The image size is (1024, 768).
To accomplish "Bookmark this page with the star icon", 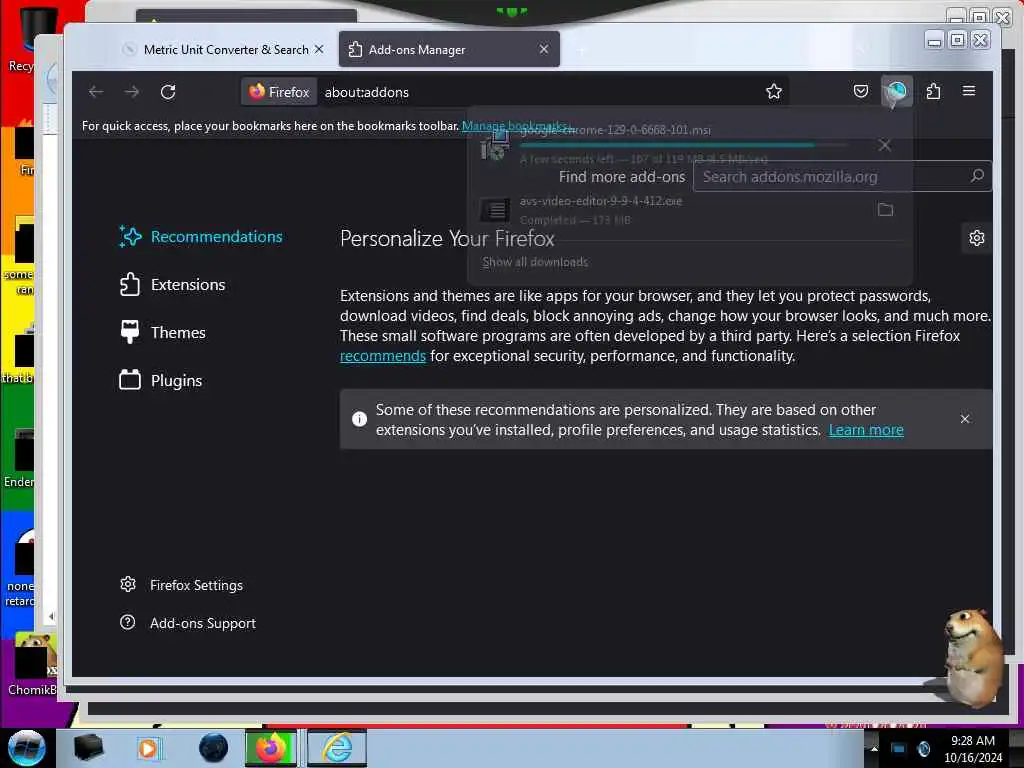I will point(774,91).
